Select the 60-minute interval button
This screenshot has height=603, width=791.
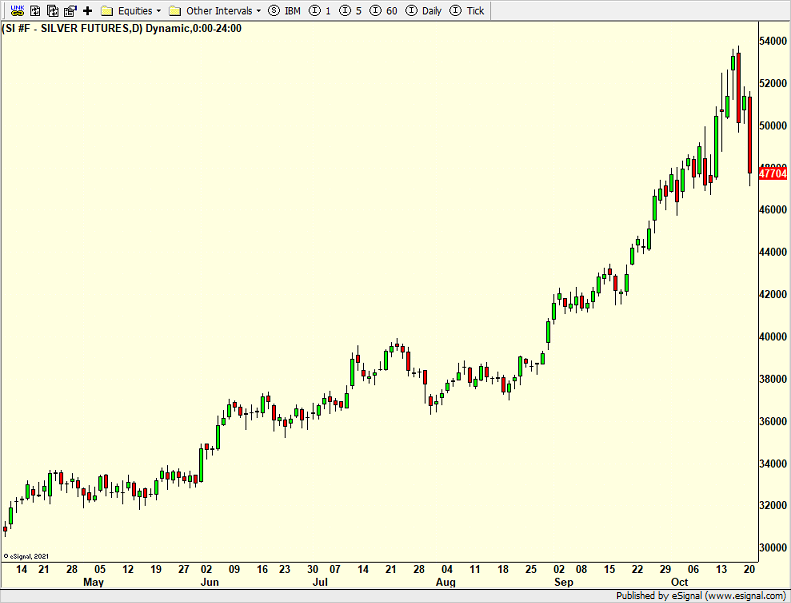[x=383, y=10]
